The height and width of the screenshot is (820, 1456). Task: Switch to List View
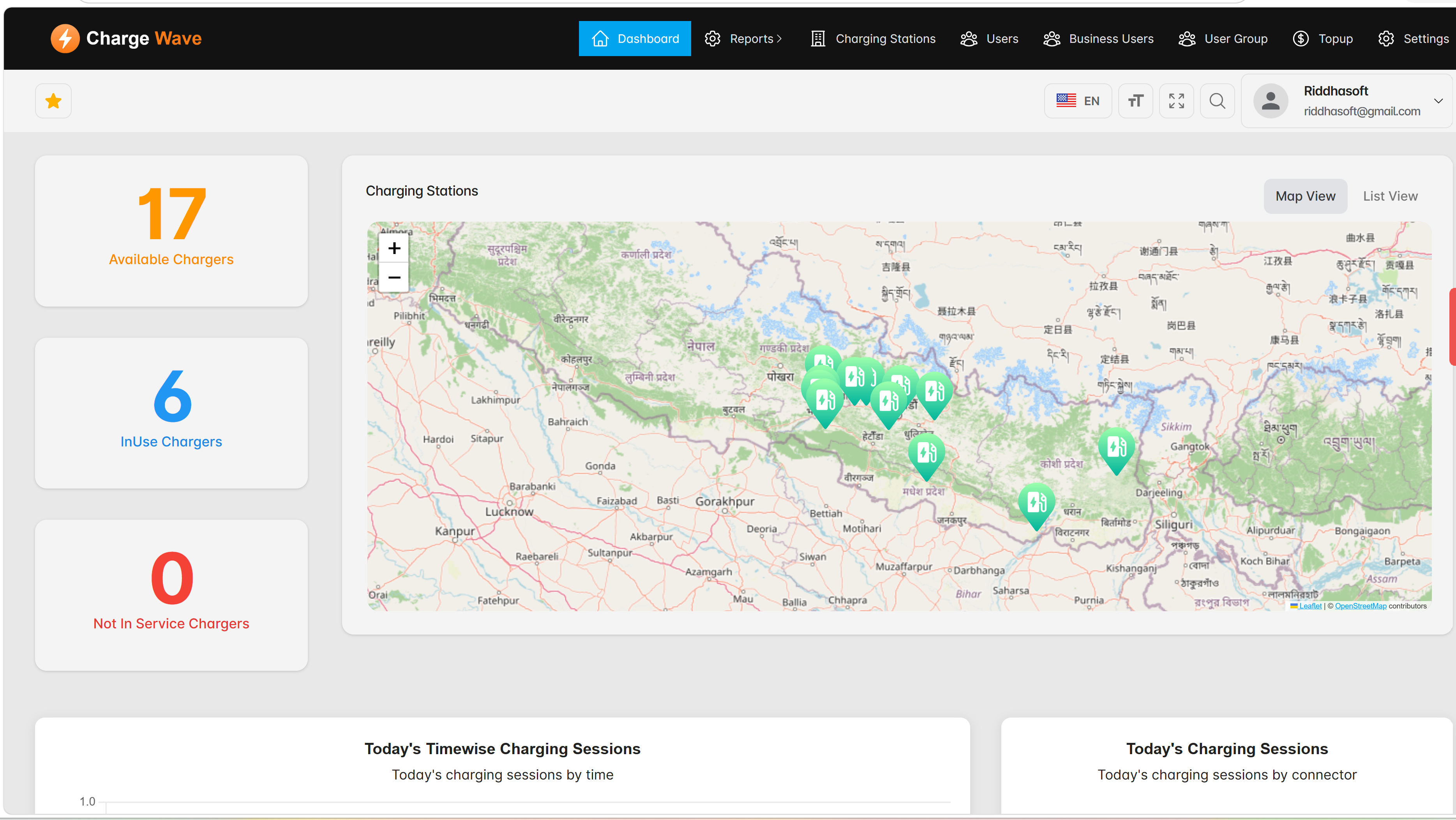click(x=1390, y=196)
